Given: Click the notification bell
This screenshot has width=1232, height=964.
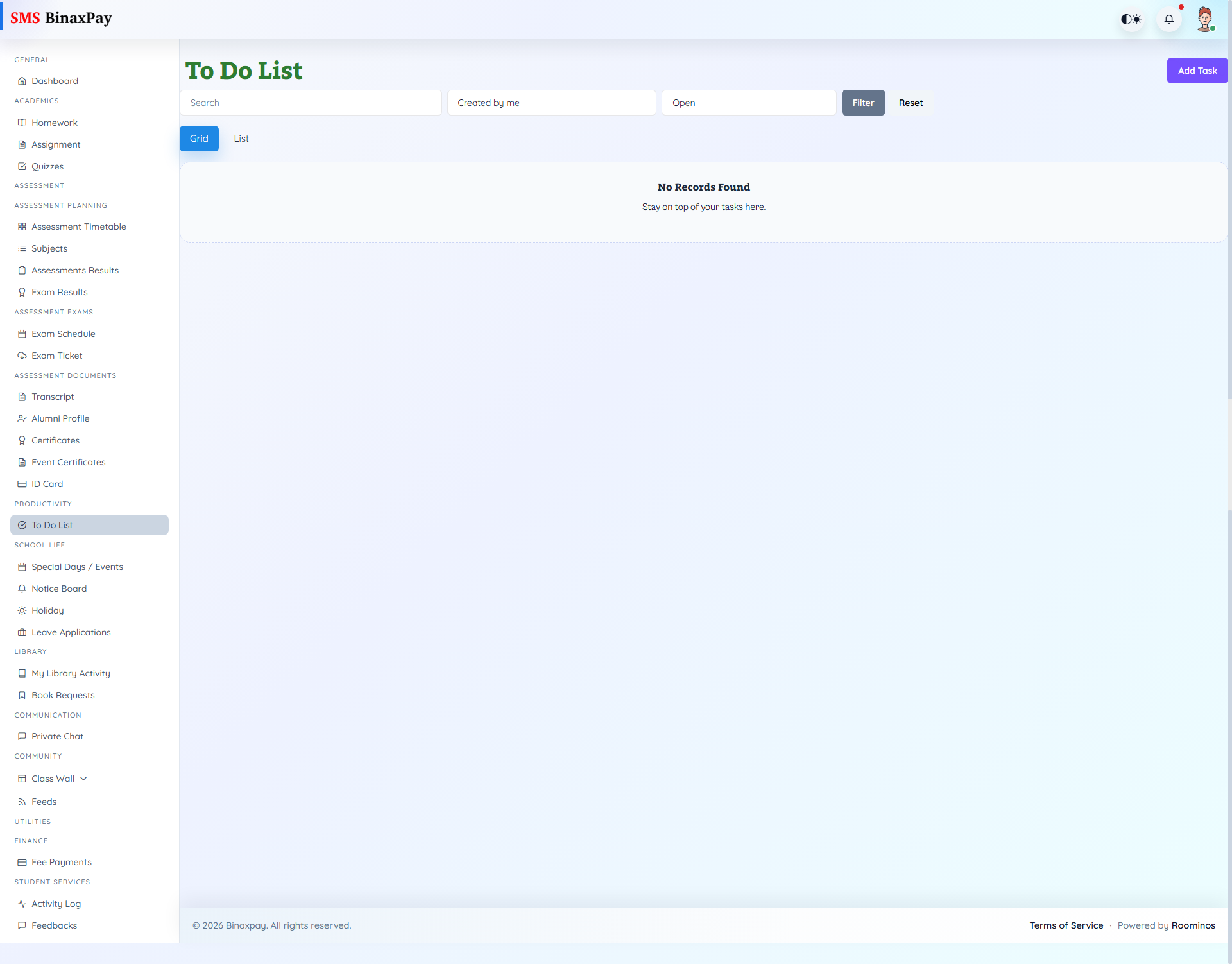Looking at the screenshot, I should coord(1168,19).
